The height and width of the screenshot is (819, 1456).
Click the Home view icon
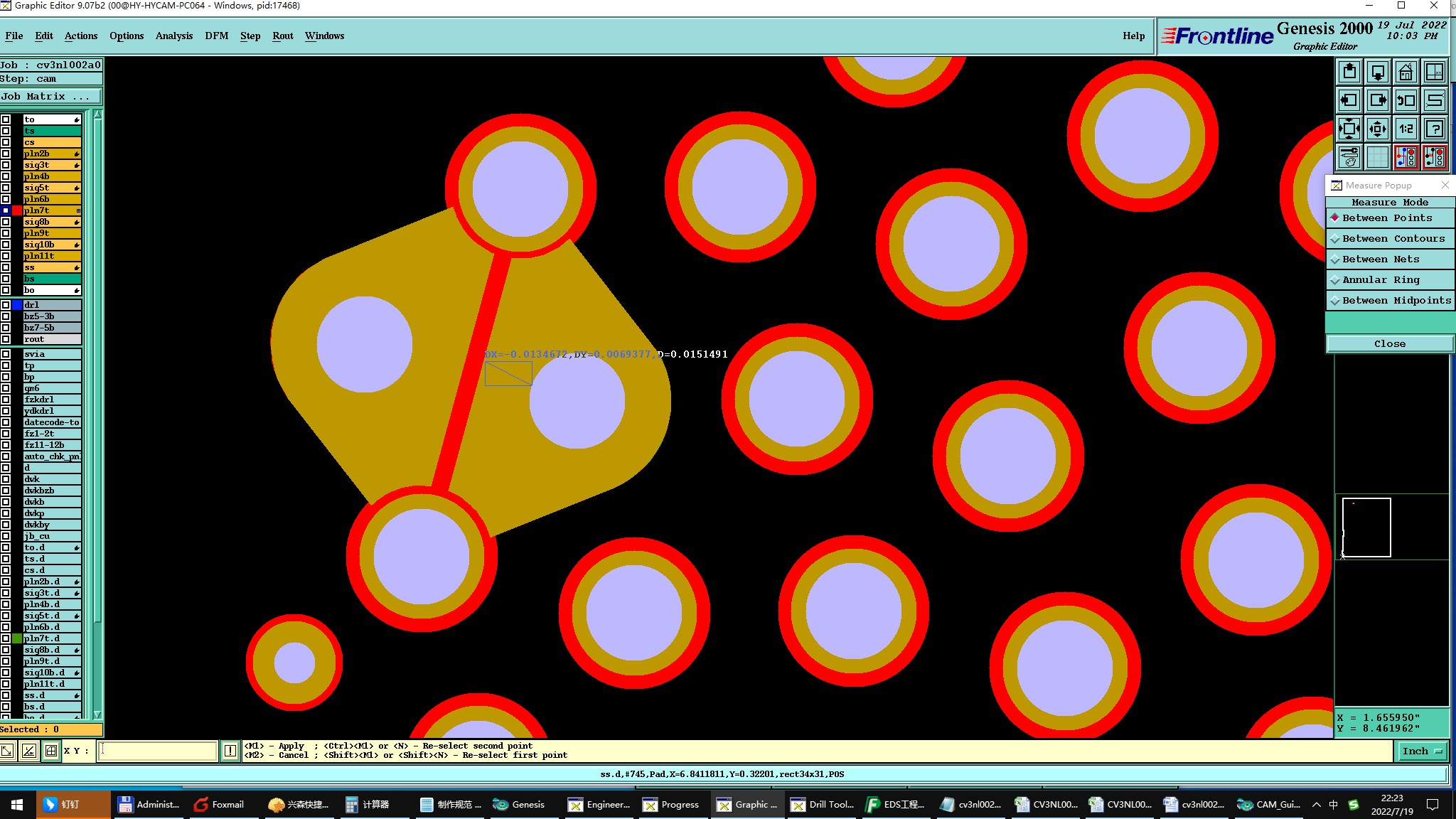pos(1406,73)
